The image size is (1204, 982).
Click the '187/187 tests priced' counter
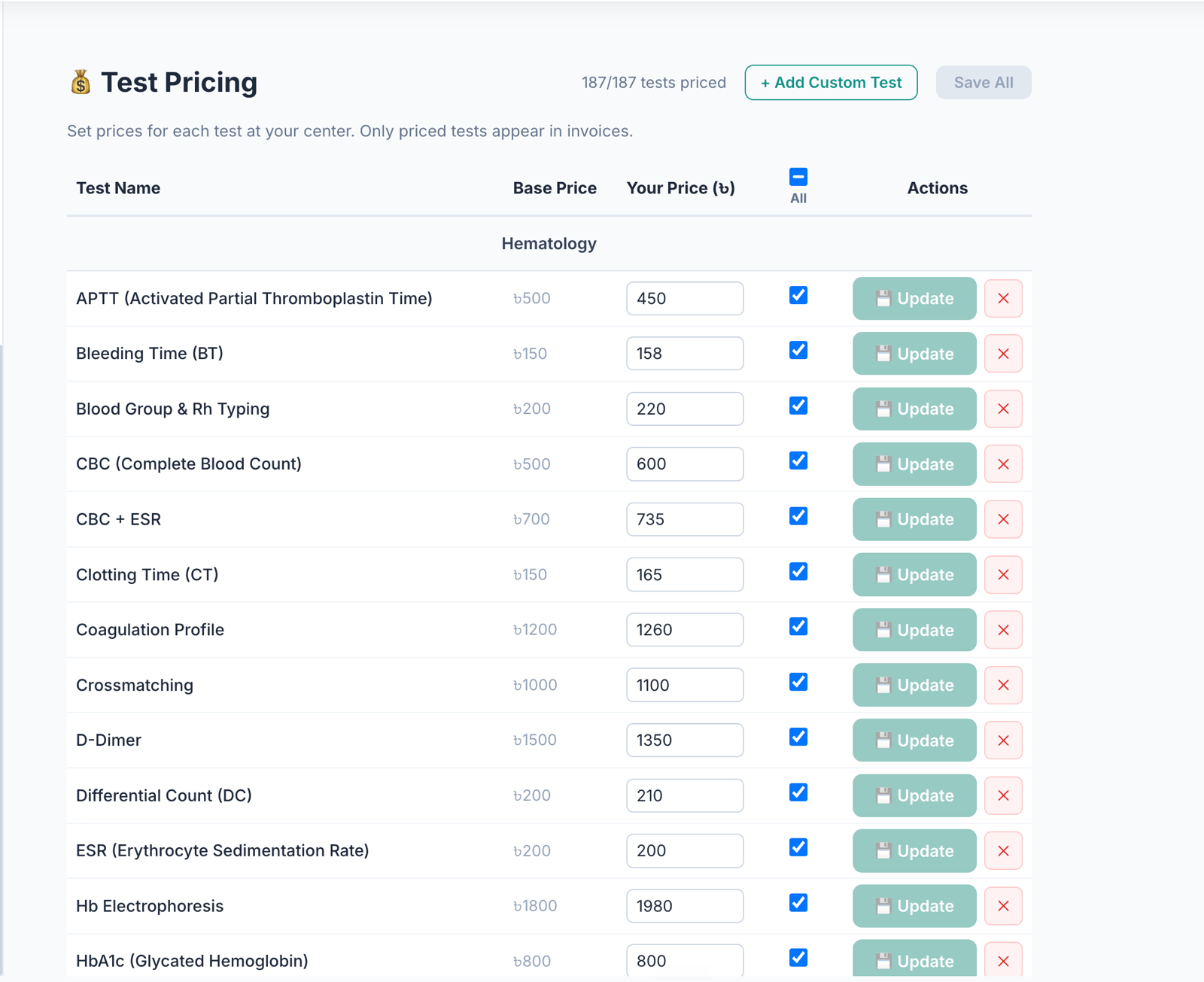653,83
